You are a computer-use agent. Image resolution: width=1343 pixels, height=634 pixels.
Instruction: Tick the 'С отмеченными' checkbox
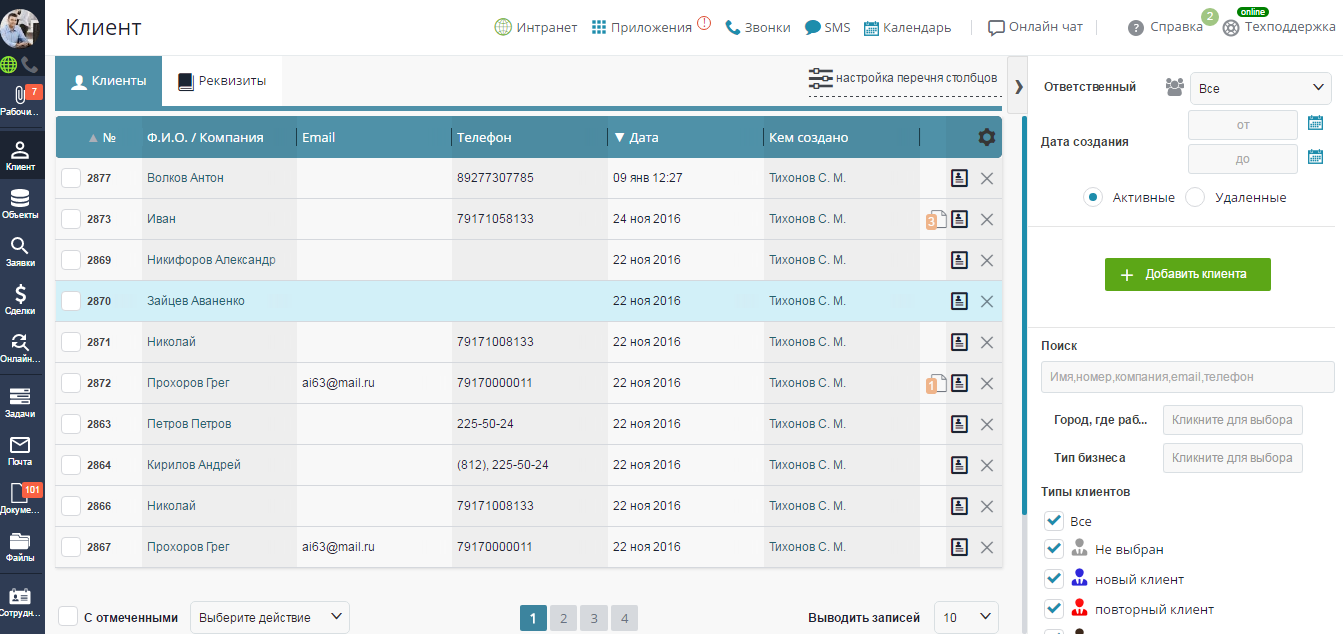click(68, 617)
